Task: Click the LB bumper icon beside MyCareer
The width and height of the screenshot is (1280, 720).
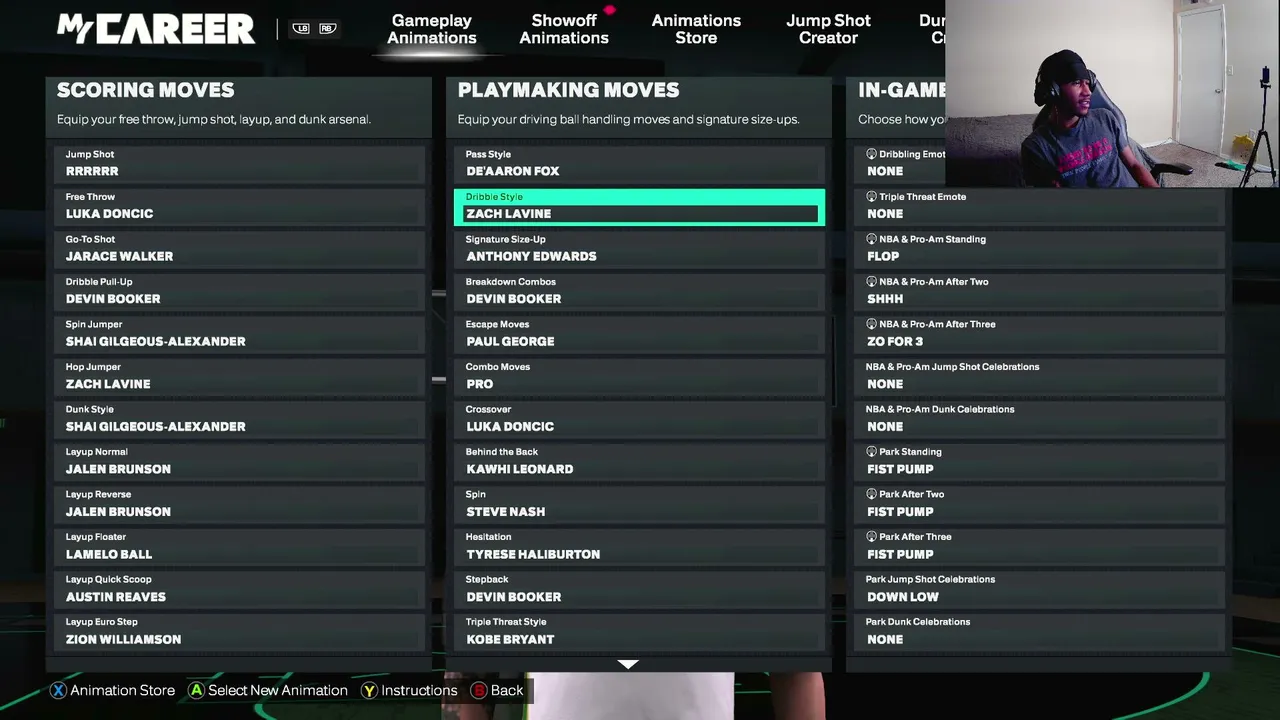Action: 301,29
